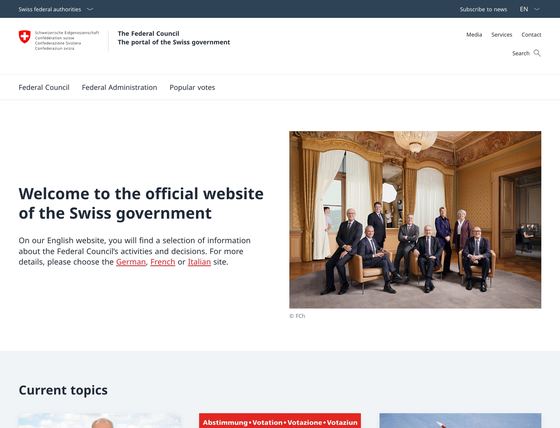The height and width of the screenshot is (428, 560).
Task: Expand the Swiss federal authorities dropdown
Action: [x=56, y=9]
